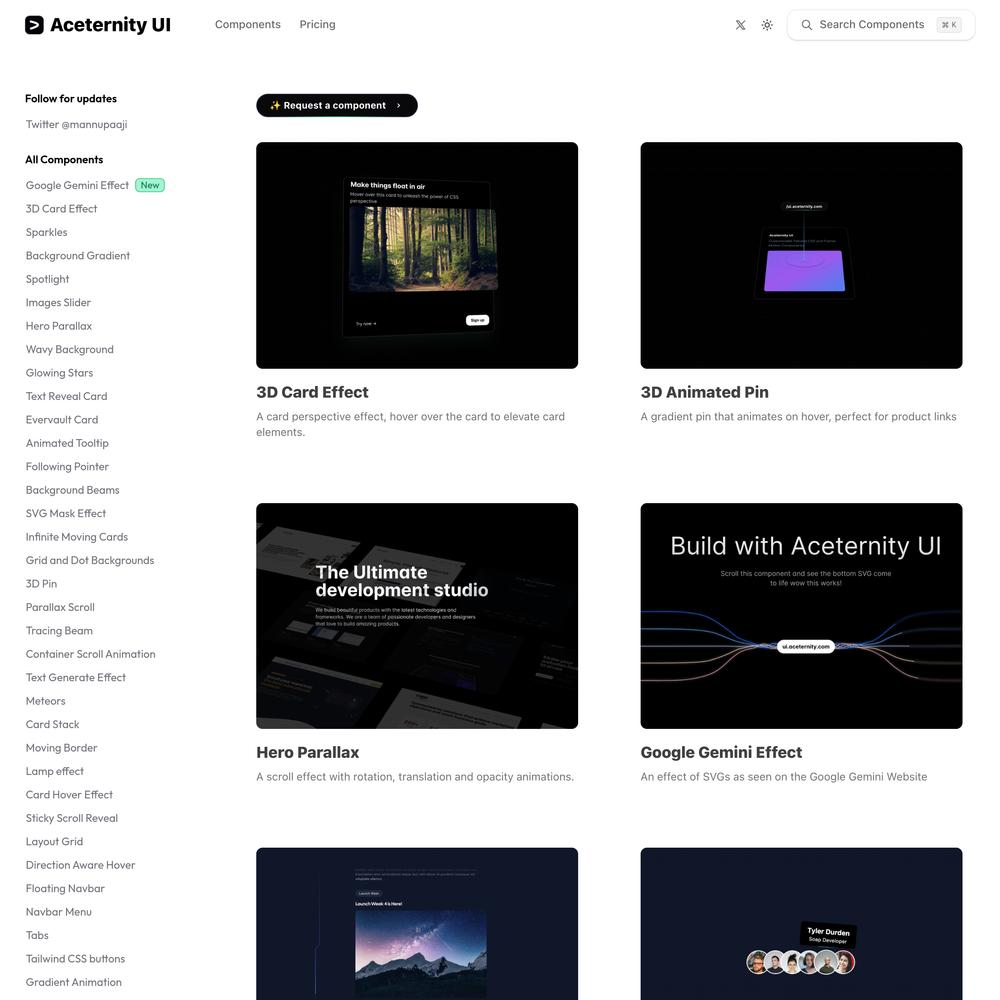Open Grid and Dot Backgrounds in sidebar
Image resolution: width=1000 pixels, height=1000 pixels.
pyautogui.click(x=90, y=561)
